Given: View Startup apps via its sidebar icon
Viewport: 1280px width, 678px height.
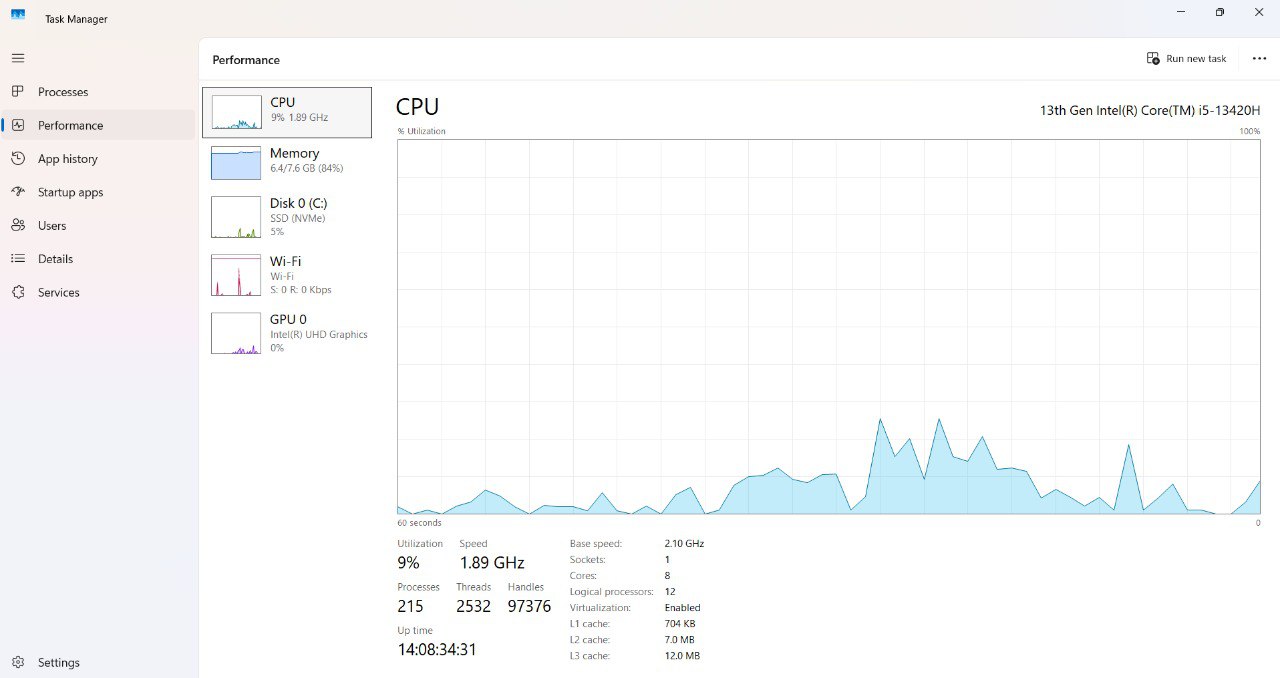Looking at the screenshot, I should pyautogui.click(x=18, y=191).
